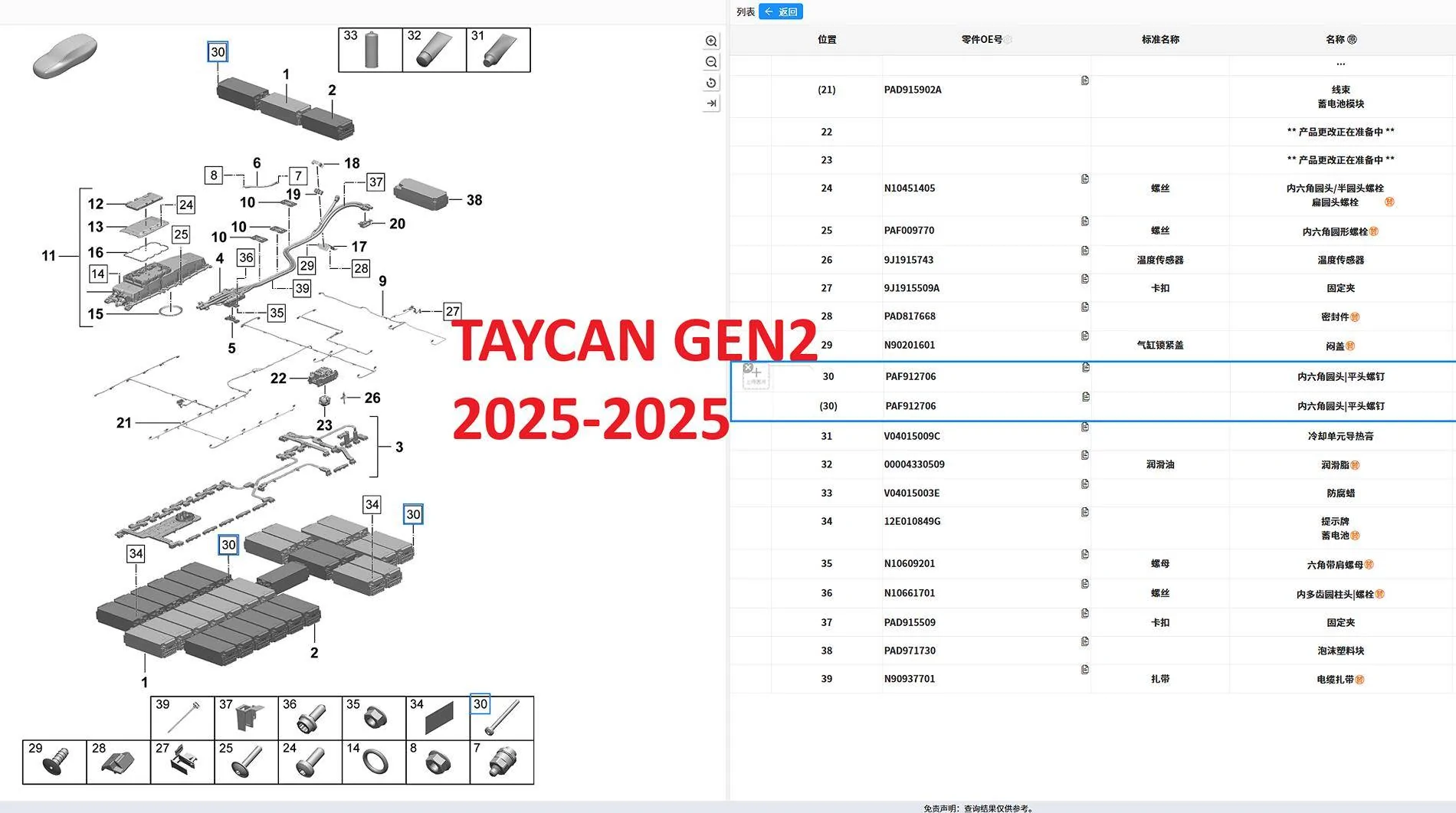This screenshot has height=813, width=1456.
Task: Remove the uploaded image with the x icon
Action: [748, 368]
